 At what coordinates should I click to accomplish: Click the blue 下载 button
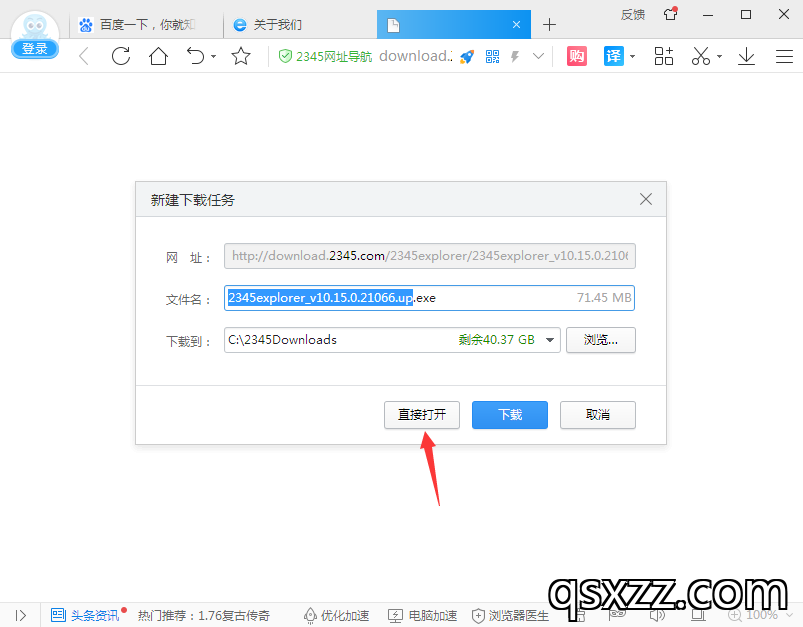click(x=510, y=415)
